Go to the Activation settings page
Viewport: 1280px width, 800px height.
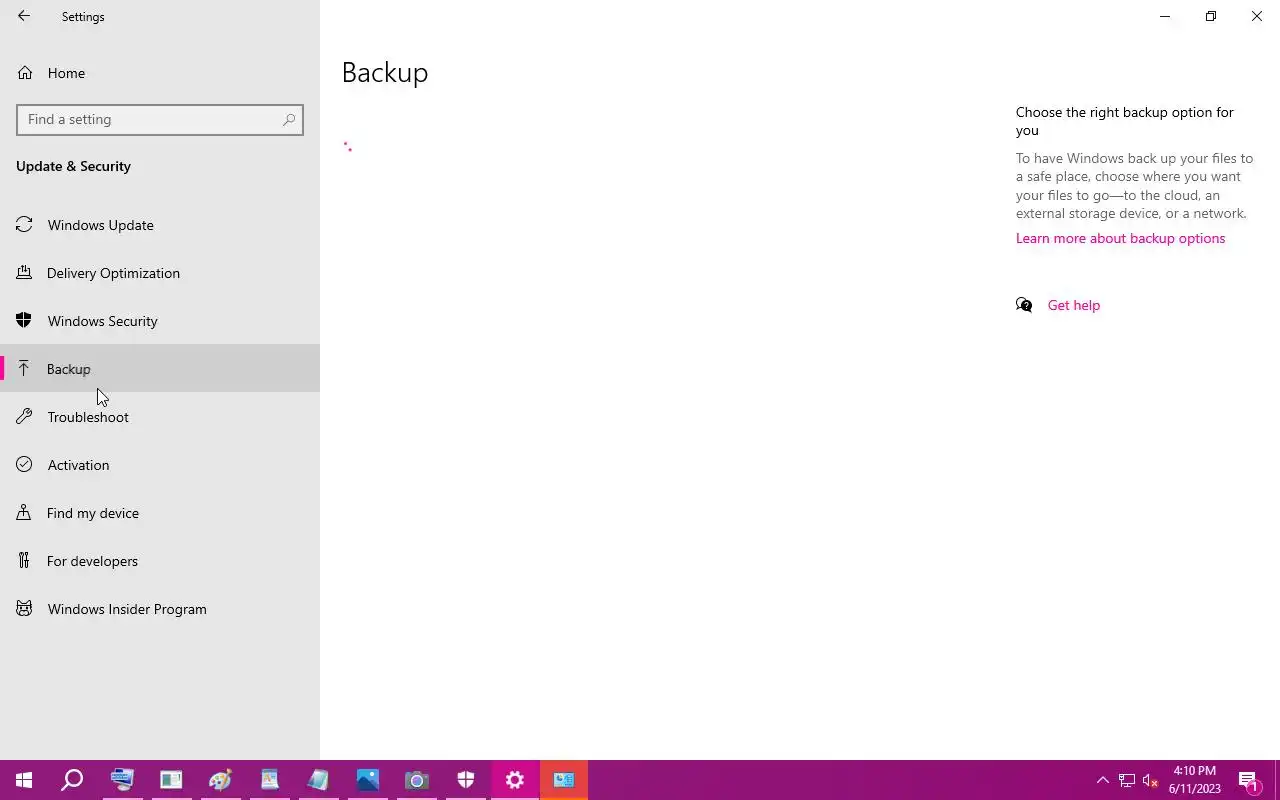click(x=160, y=465)
